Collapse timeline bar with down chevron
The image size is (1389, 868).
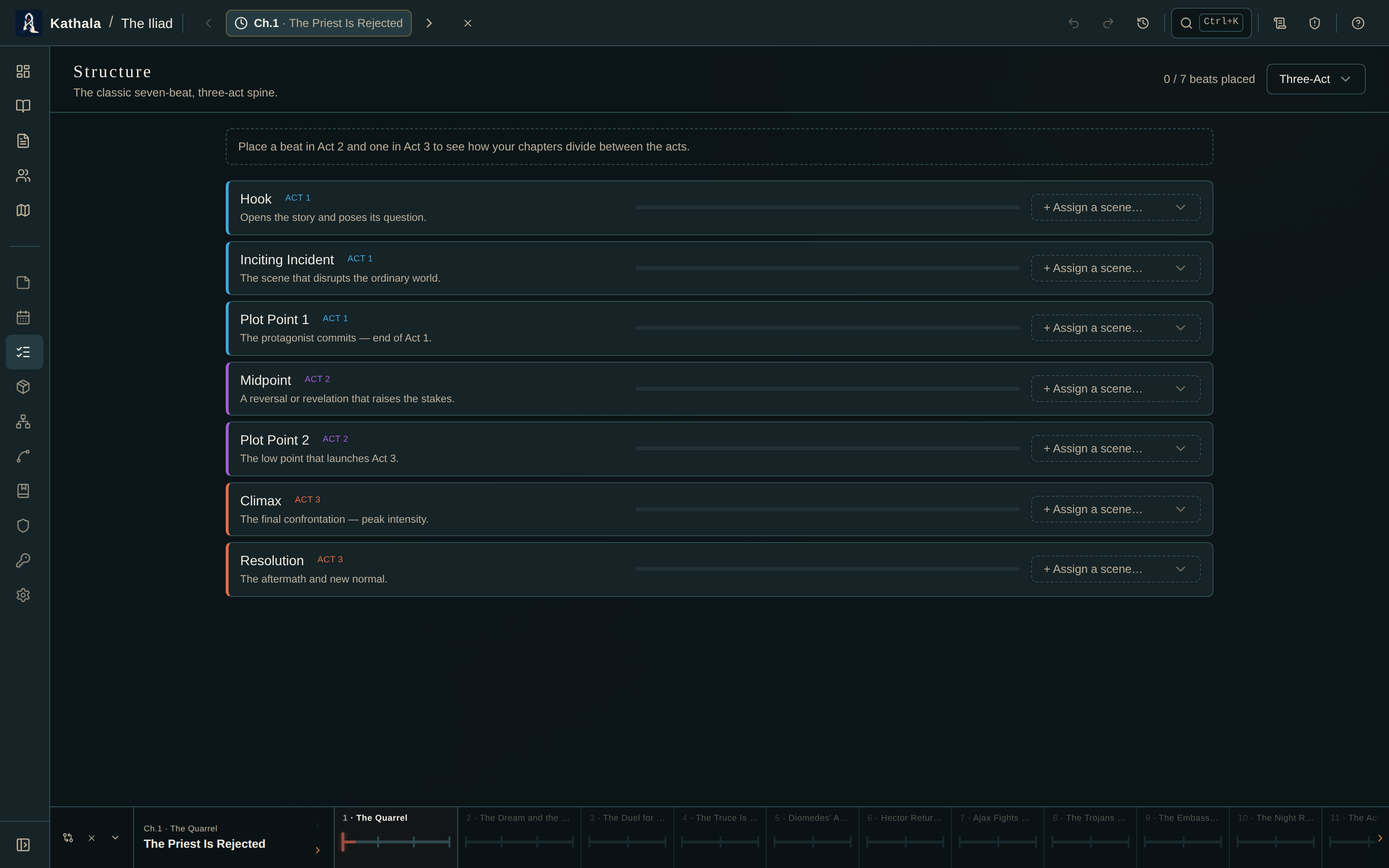click(x=115, y=838)
